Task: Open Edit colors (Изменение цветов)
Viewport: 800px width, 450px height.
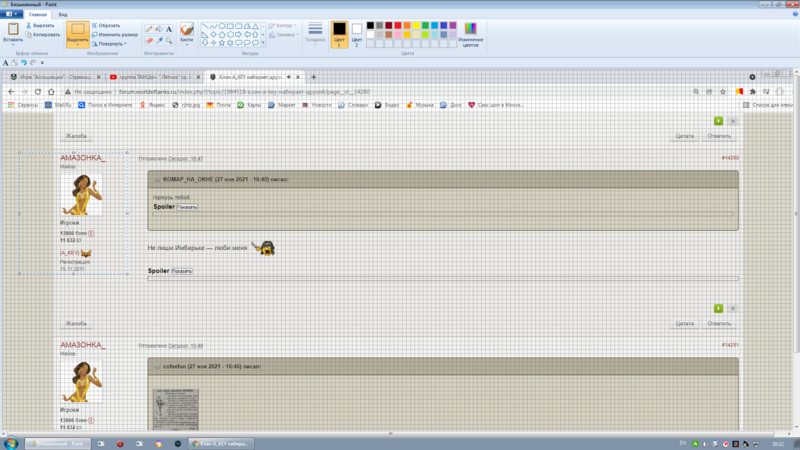Action: point(470,35)
